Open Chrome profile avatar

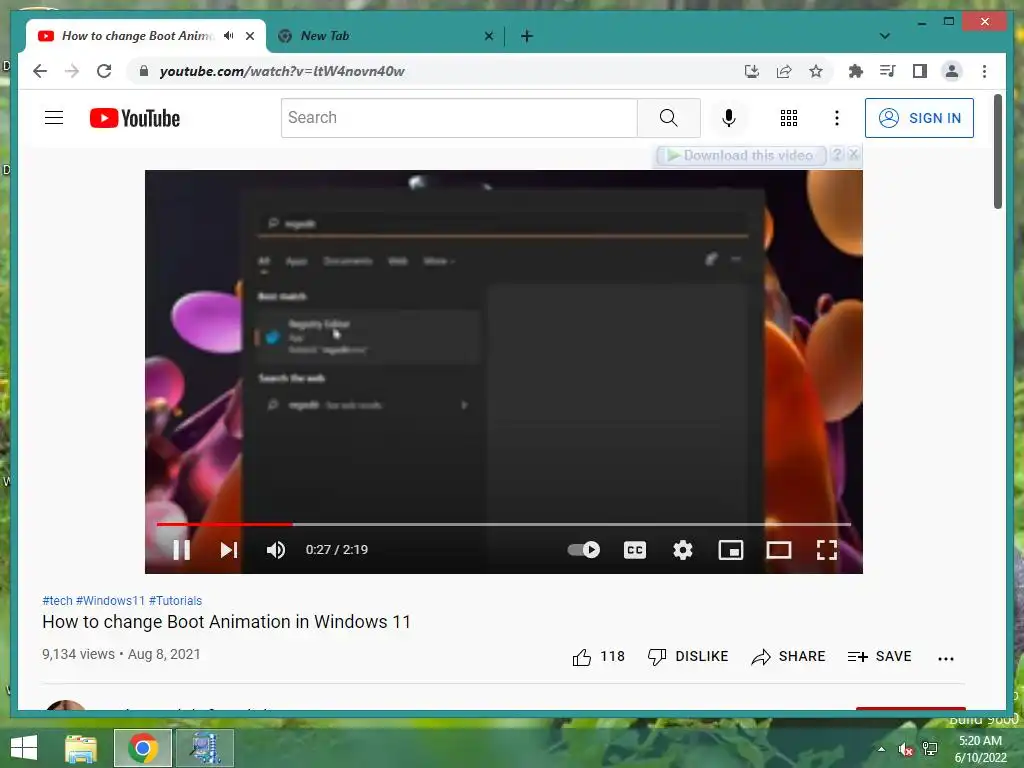(x=952, y=71)
